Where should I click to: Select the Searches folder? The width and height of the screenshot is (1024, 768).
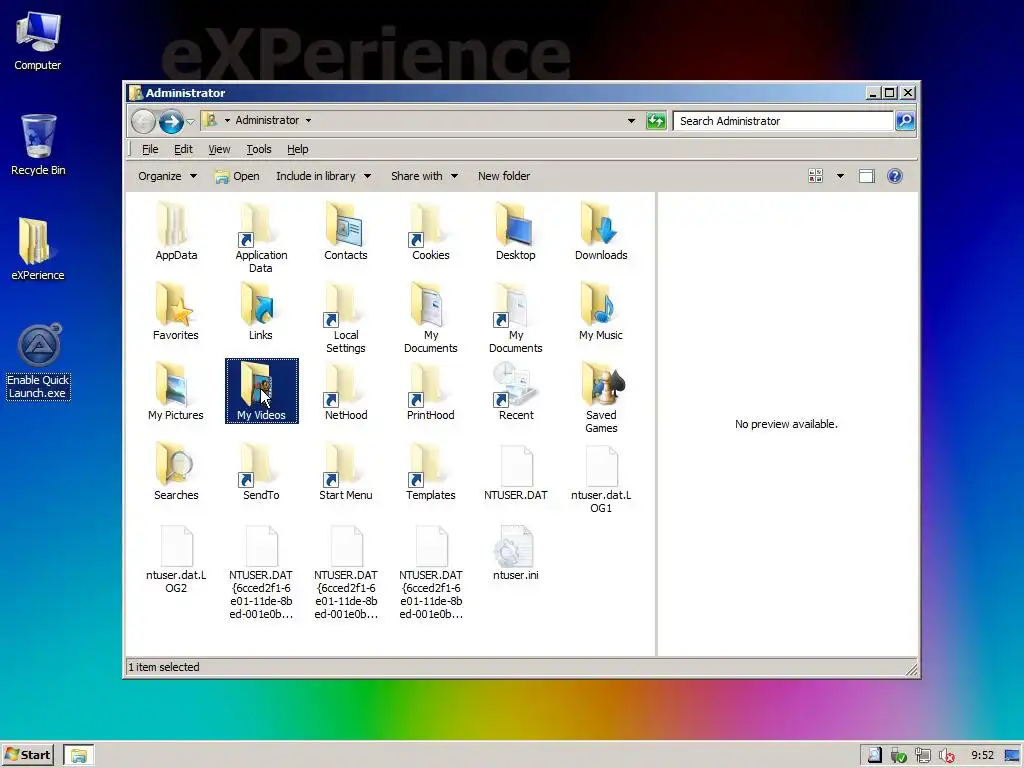pyautogui.click(x=176, y=472)
